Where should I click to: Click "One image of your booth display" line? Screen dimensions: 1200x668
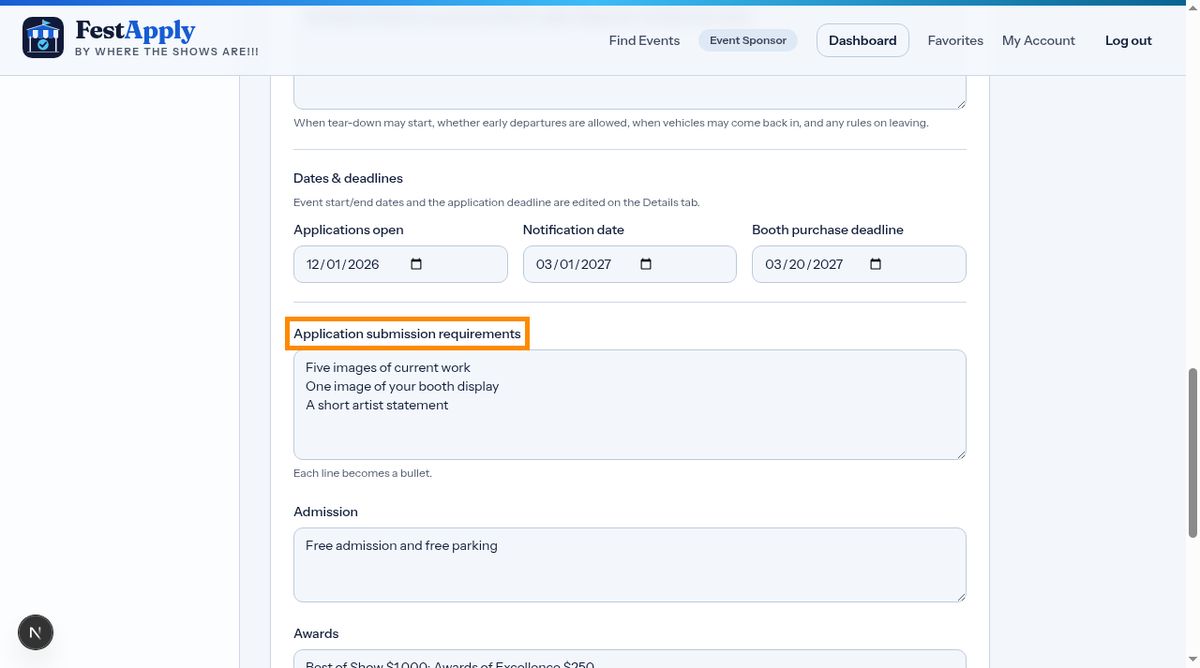coord(402,386)
